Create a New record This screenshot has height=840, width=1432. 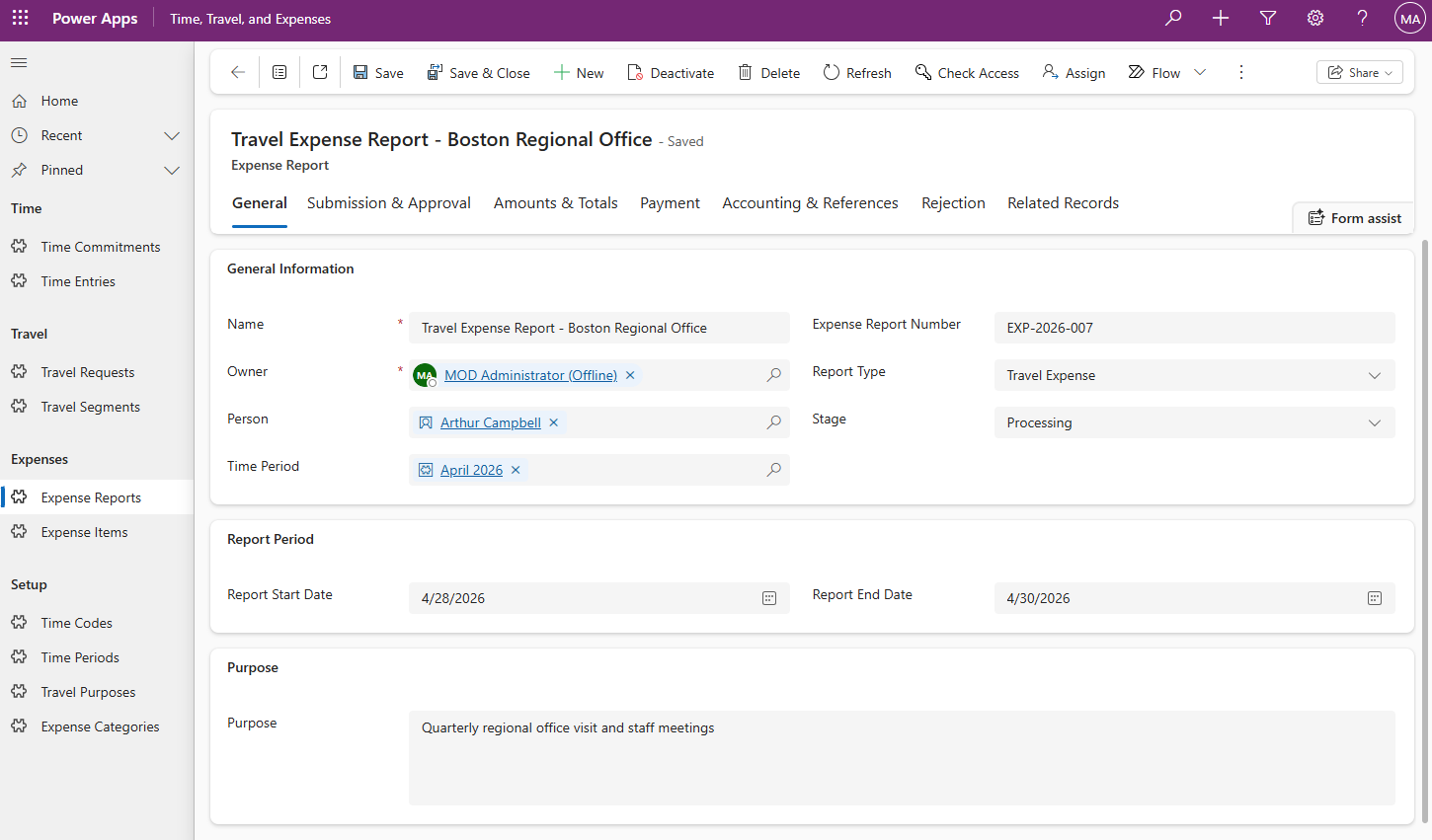[579, 73]
